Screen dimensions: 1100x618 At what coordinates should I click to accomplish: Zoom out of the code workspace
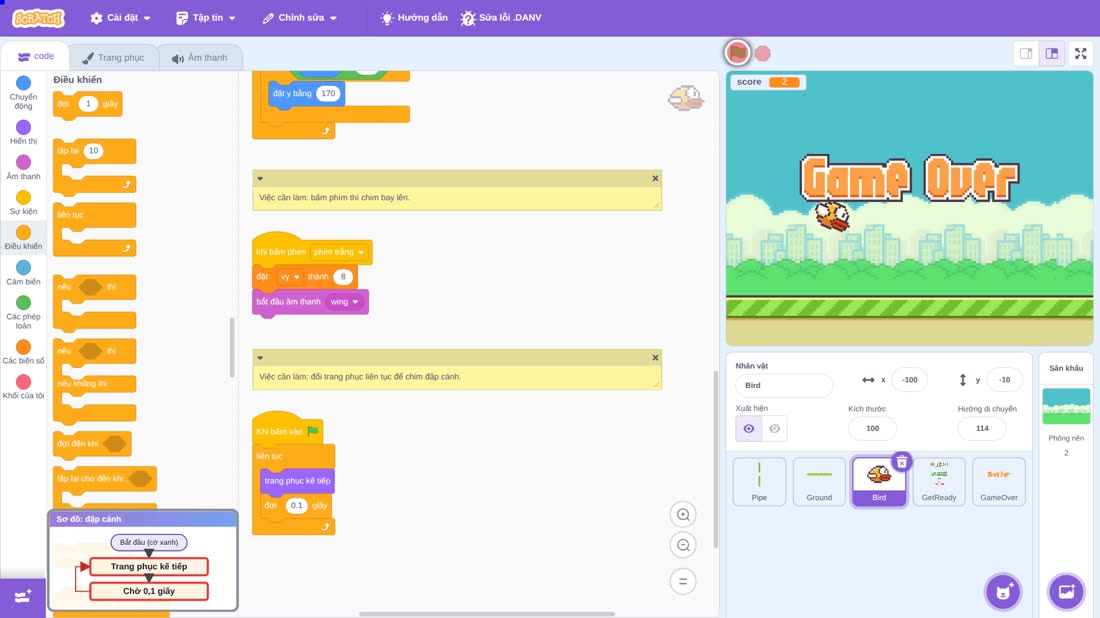point(683,545)
